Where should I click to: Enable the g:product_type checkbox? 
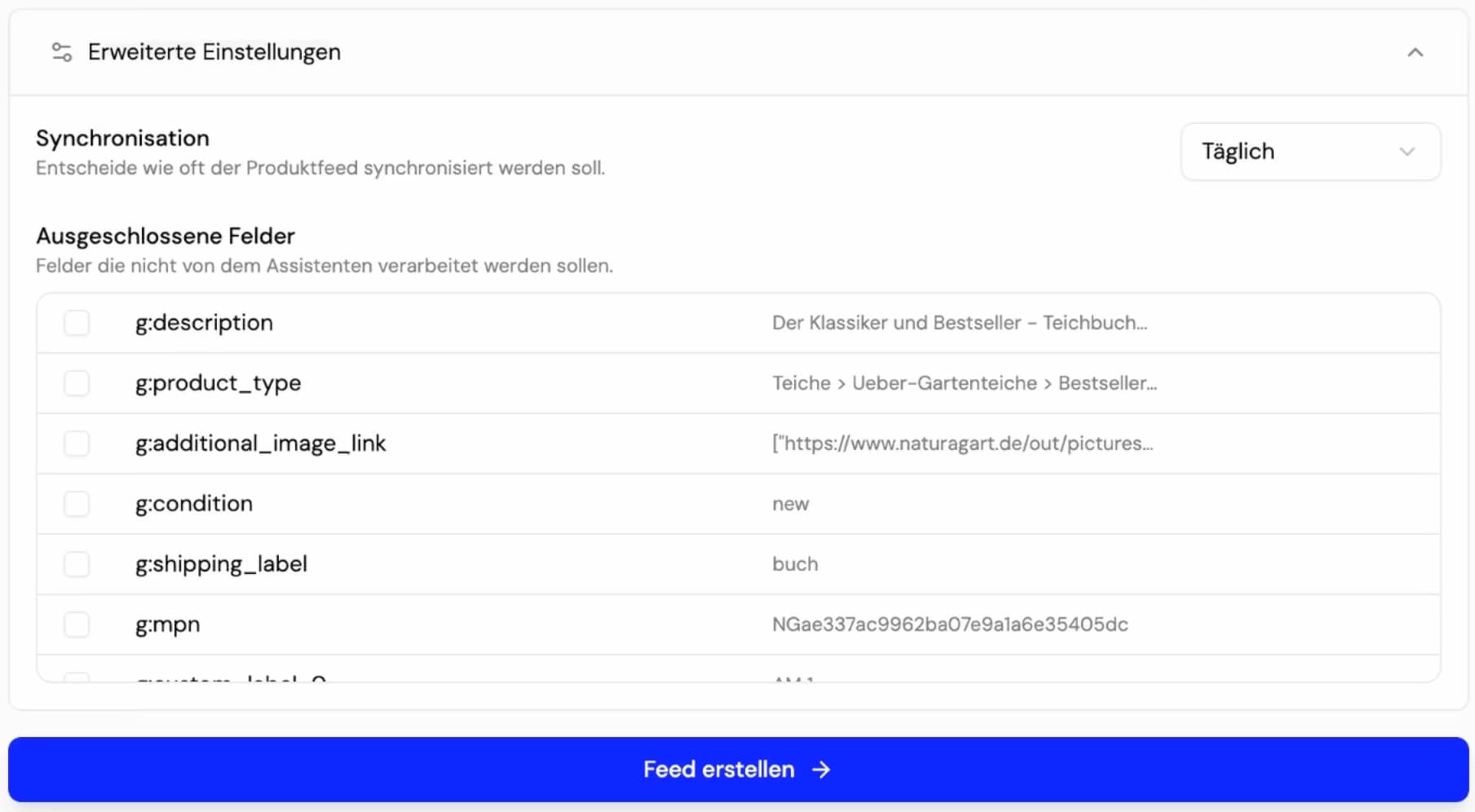[76, 382]
